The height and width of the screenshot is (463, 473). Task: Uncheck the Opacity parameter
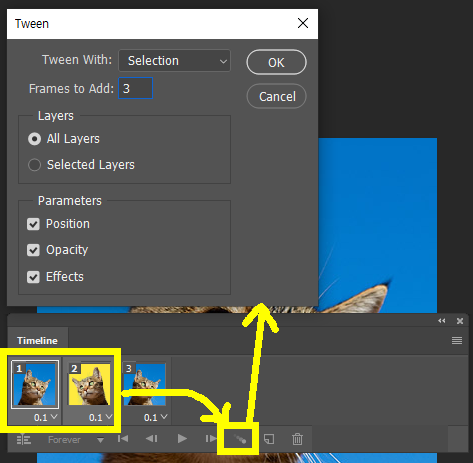pyautogui.click(x=33, y=250)
